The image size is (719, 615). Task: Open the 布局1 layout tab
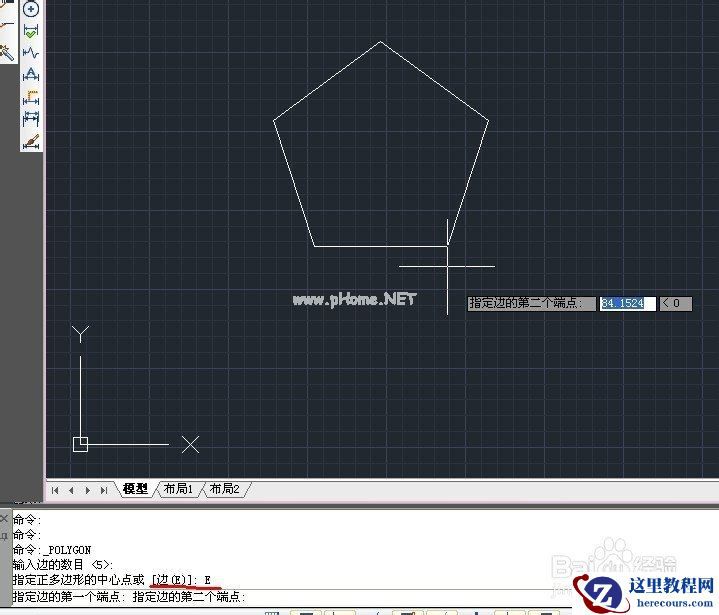tap(178, 489)
